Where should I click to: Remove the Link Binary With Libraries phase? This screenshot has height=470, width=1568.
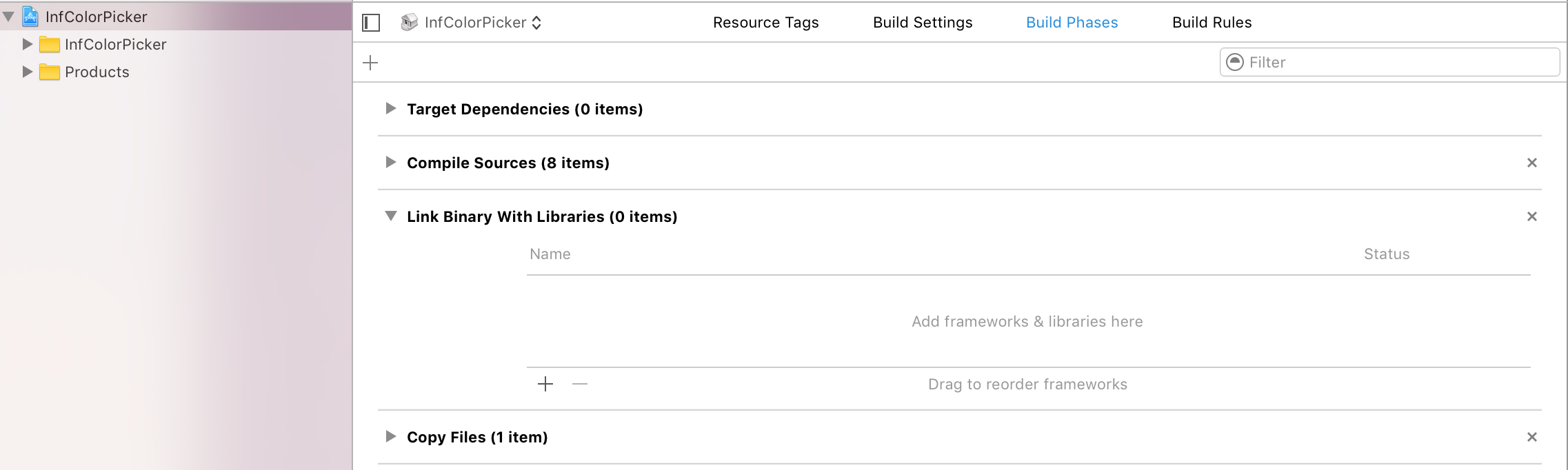coord(1532,216)
